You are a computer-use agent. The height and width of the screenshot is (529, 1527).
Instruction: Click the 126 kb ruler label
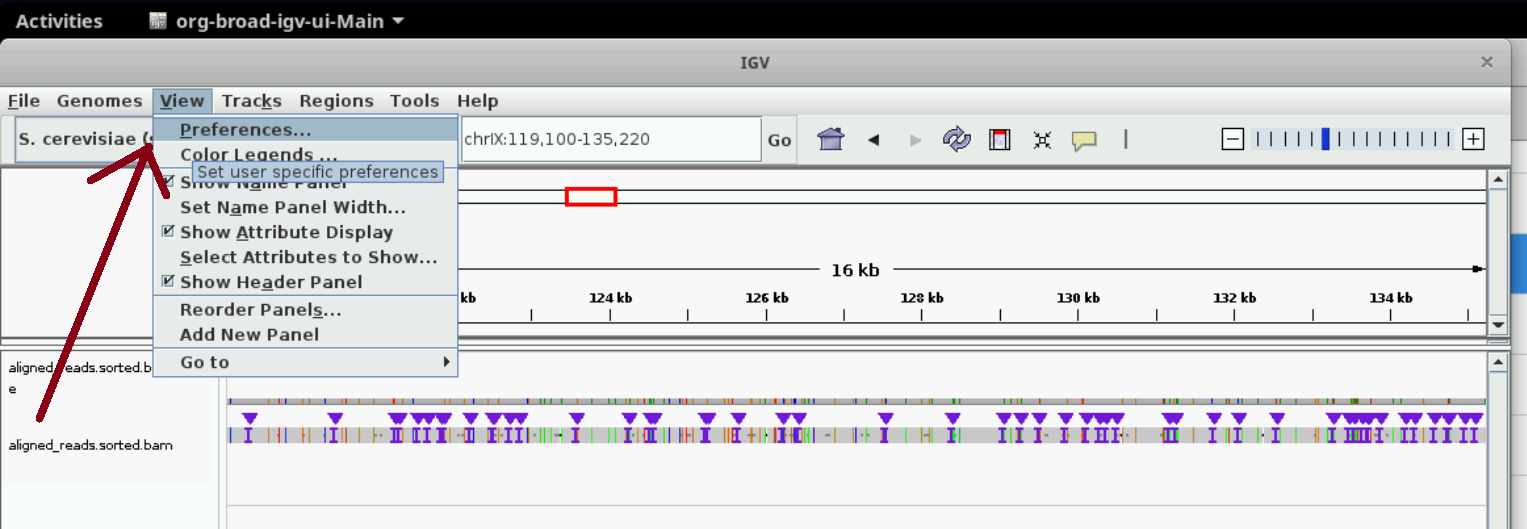pyautogui.click(x=767, y=298)
